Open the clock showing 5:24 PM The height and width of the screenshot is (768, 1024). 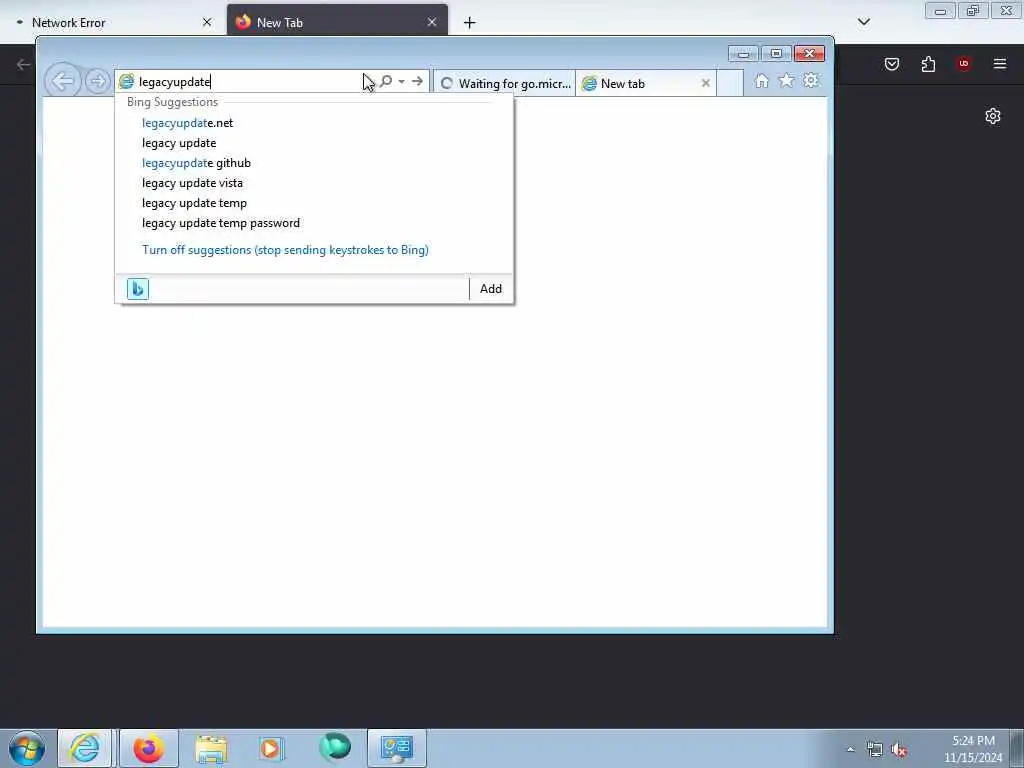(973, 749)
